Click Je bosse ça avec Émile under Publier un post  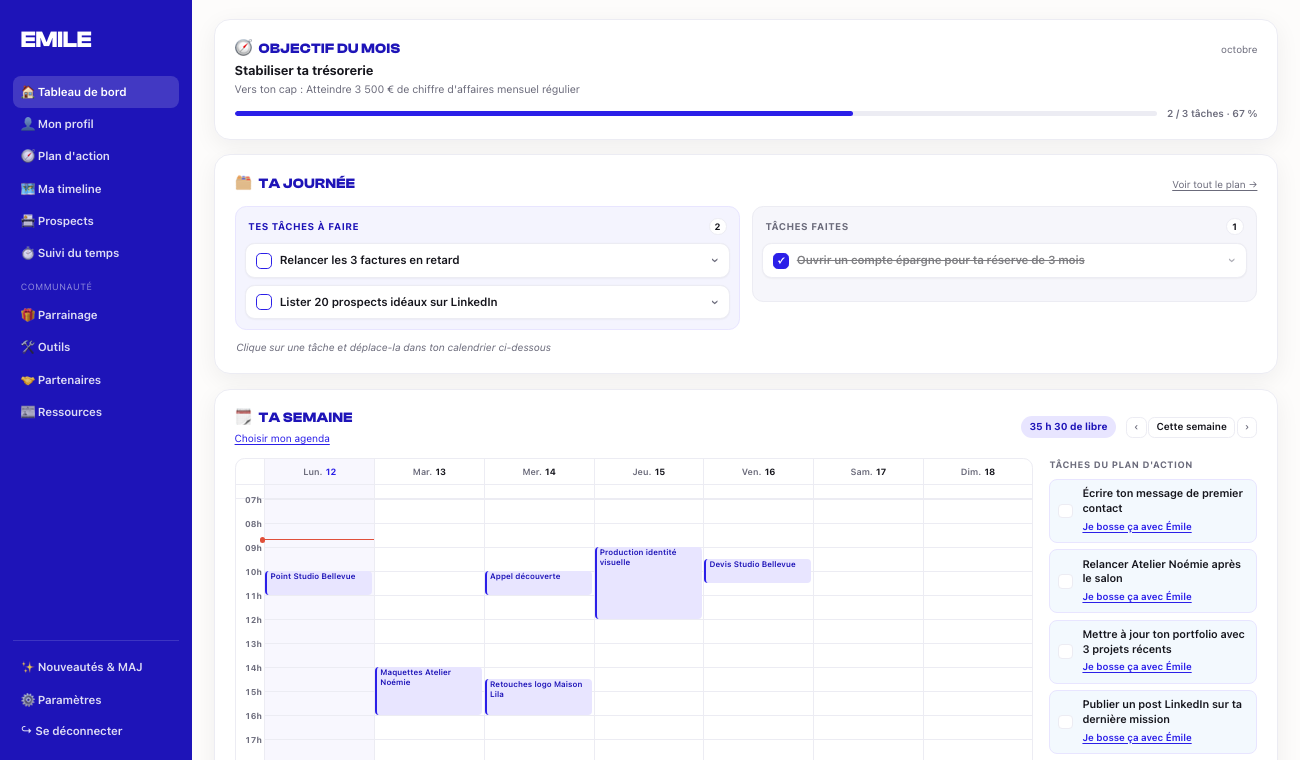tap(1137, 738)
